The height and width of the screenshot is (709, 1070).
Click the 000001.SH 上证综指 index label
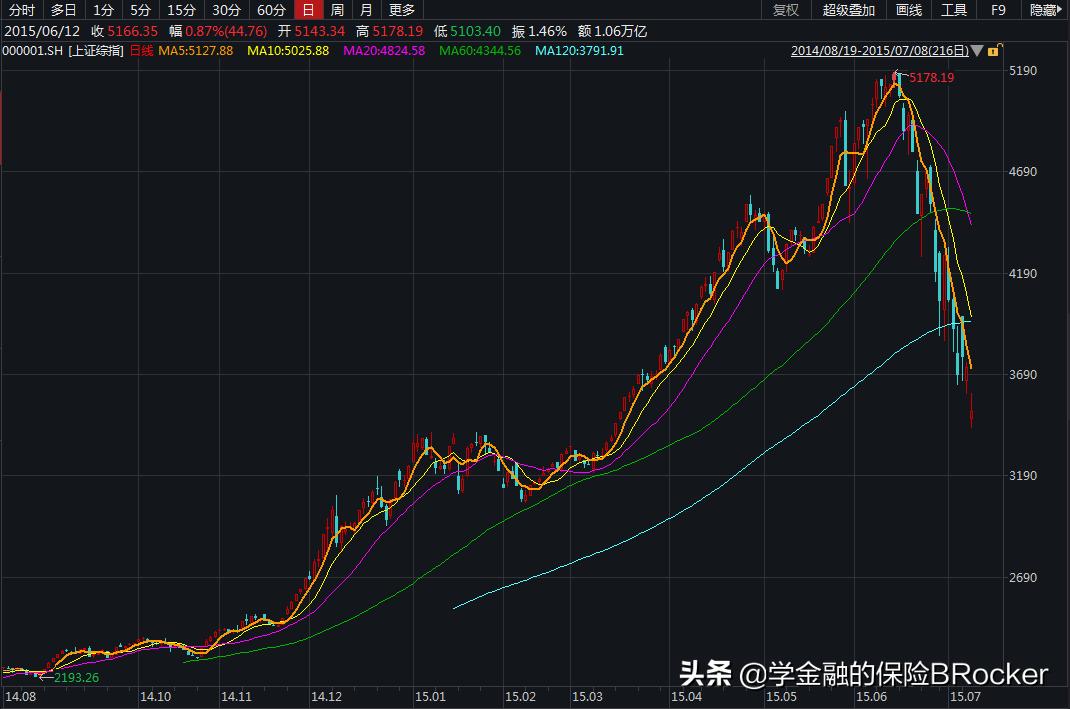(63, 50)
